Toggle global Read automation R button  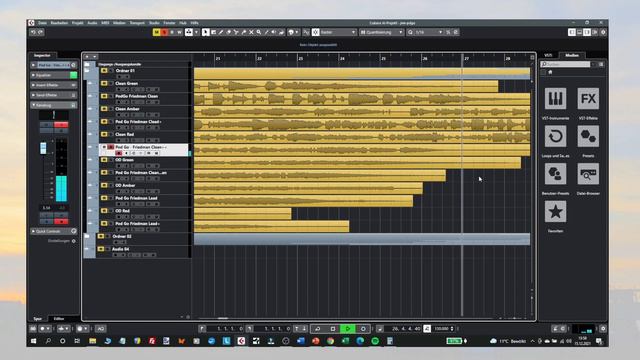point(172,32)
